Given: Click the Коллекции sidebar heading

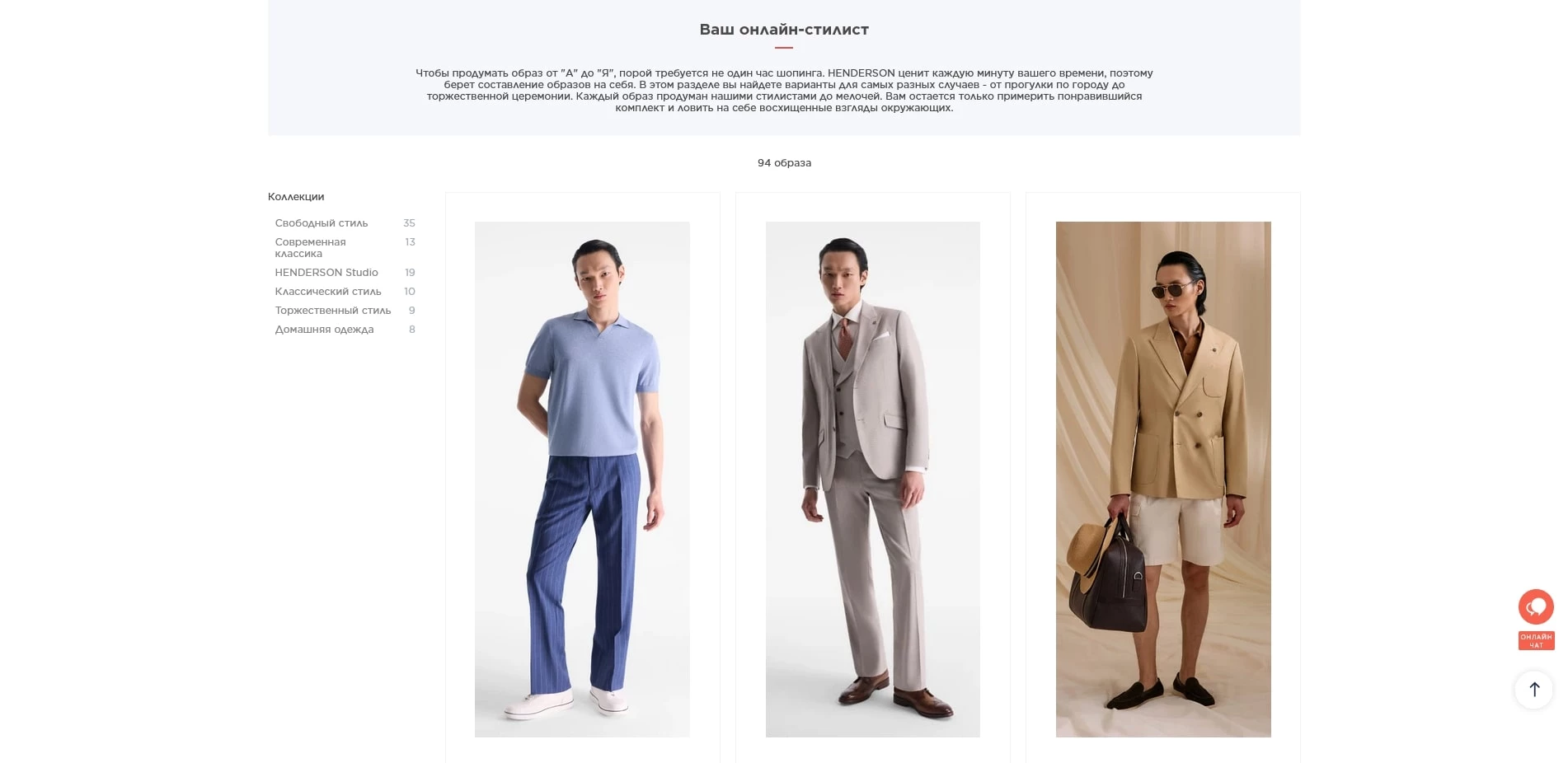Looking at the screenshot, I should pyautogui.click(x=296, y=197).
